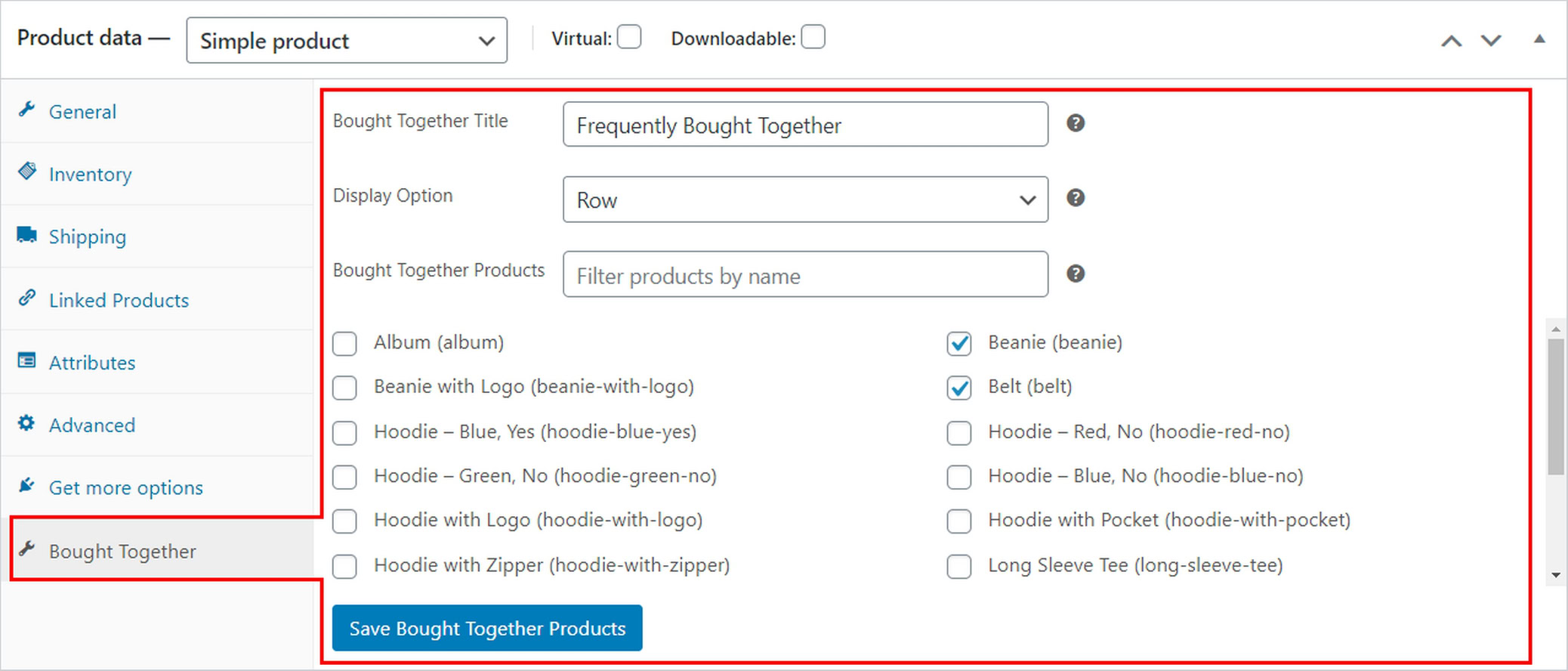This screenshot has height=671, width=1568.
Task: Uncheck the Belt (belt) product
Action: coord(959,388)
